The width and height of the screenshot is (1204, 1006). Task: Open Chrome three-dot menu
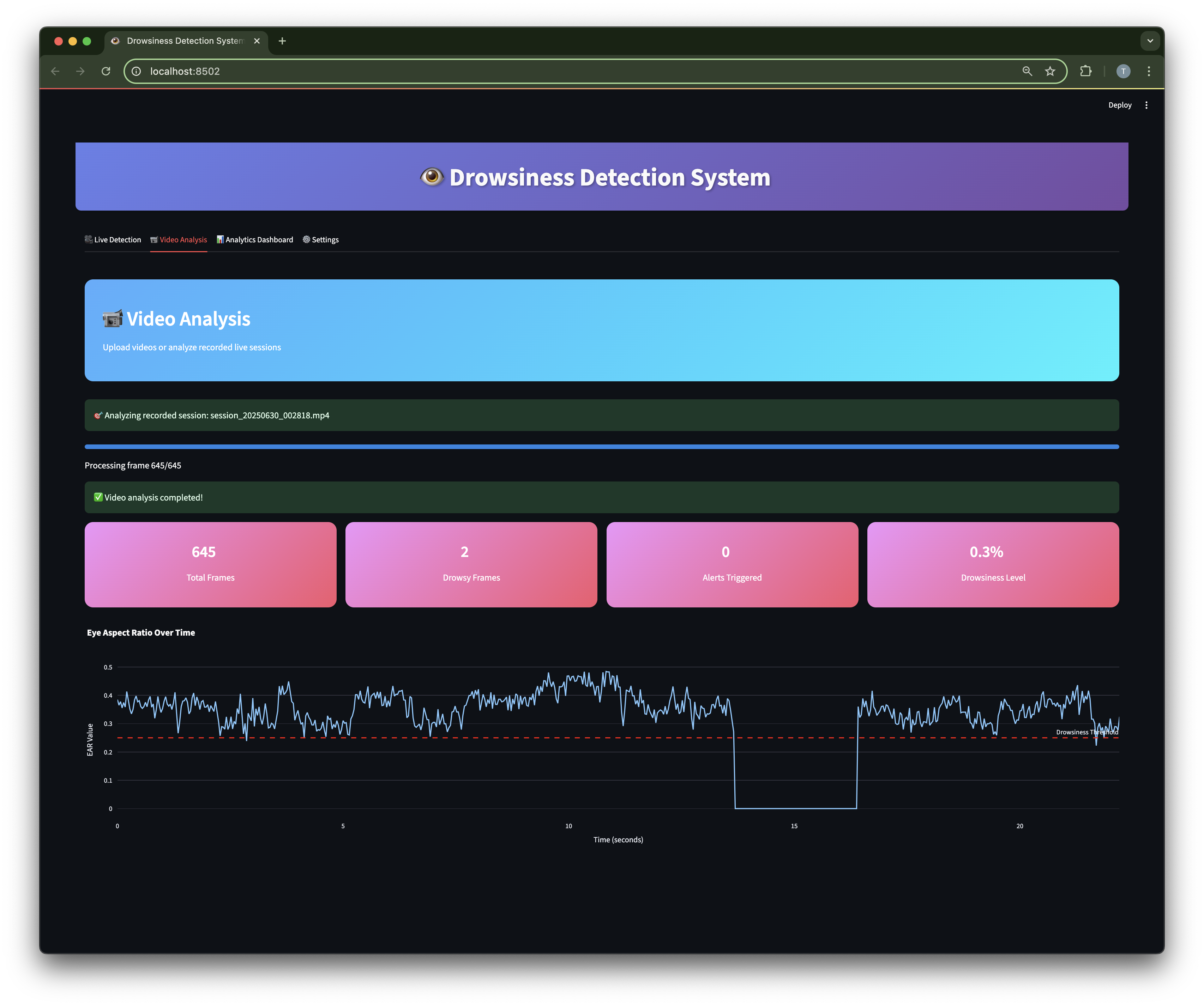click(1148, 71)
